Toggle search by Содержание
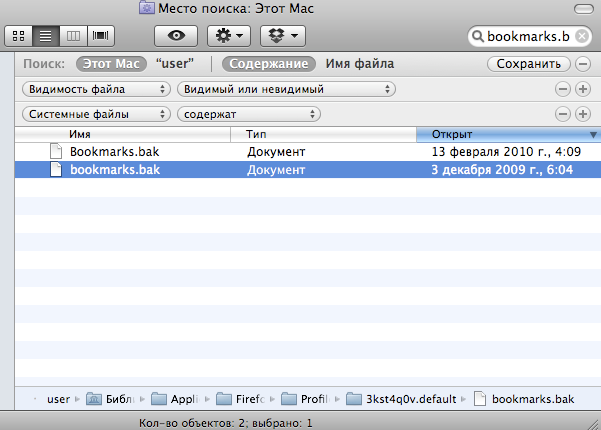The height and width of the screenshot is (430, 601). click(269, 64)
